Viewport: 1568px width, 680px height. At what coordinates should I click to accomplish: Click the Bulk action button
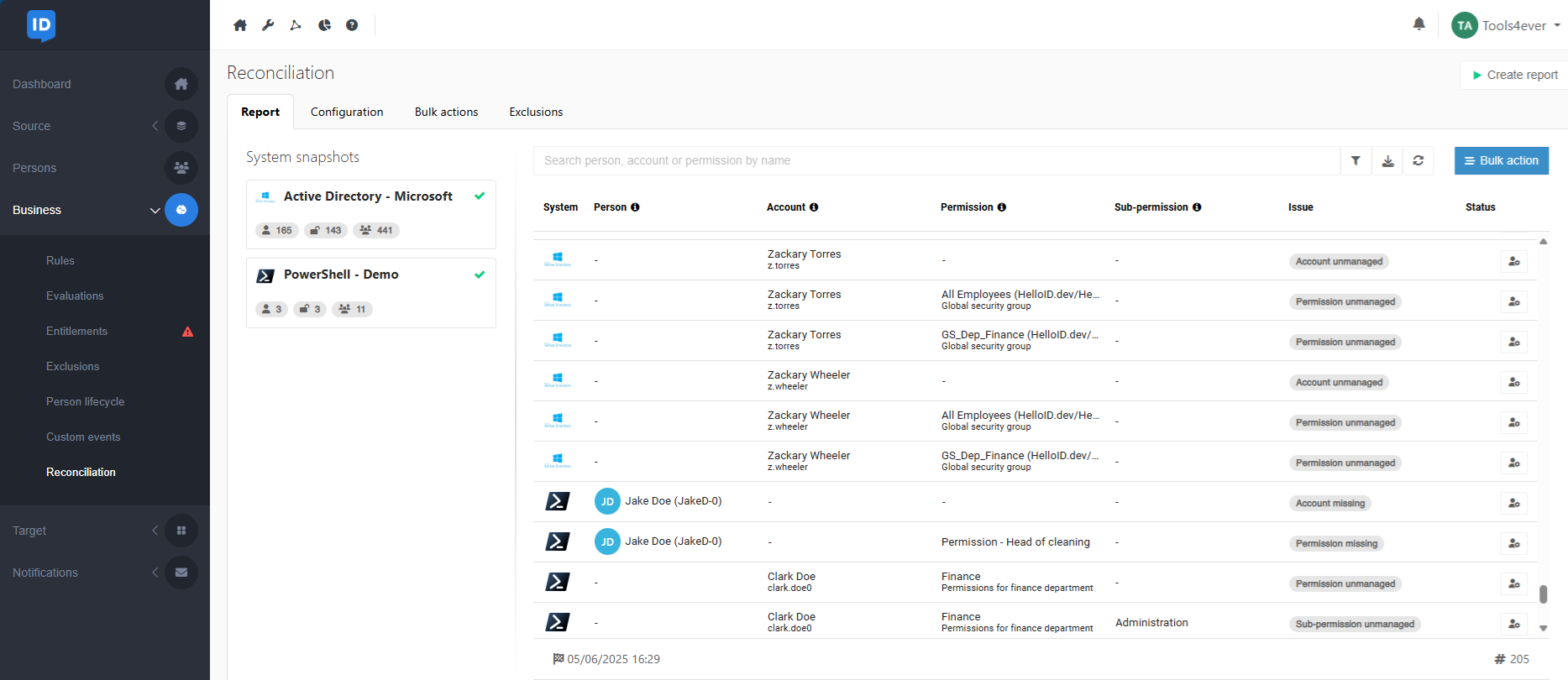click(x=1501, y=160)
